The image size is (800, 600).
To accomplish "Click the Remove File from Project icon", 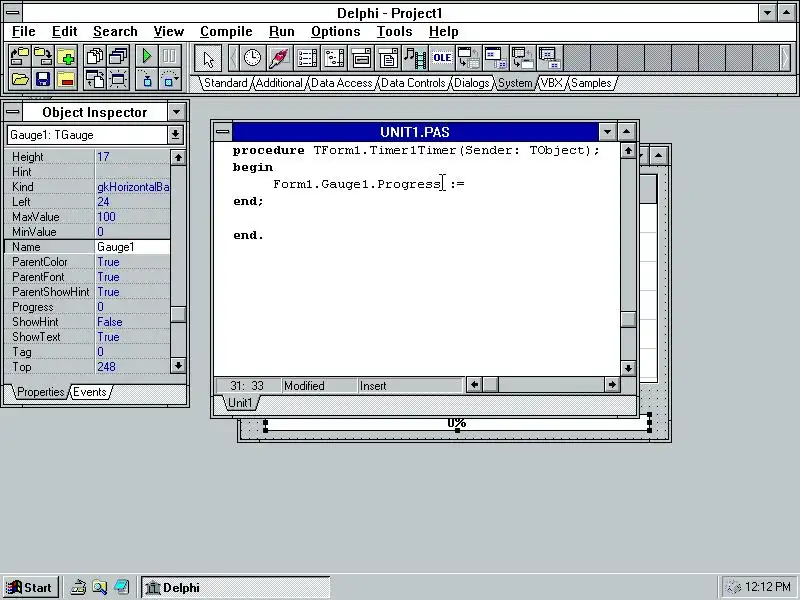I will click(66, 79).
